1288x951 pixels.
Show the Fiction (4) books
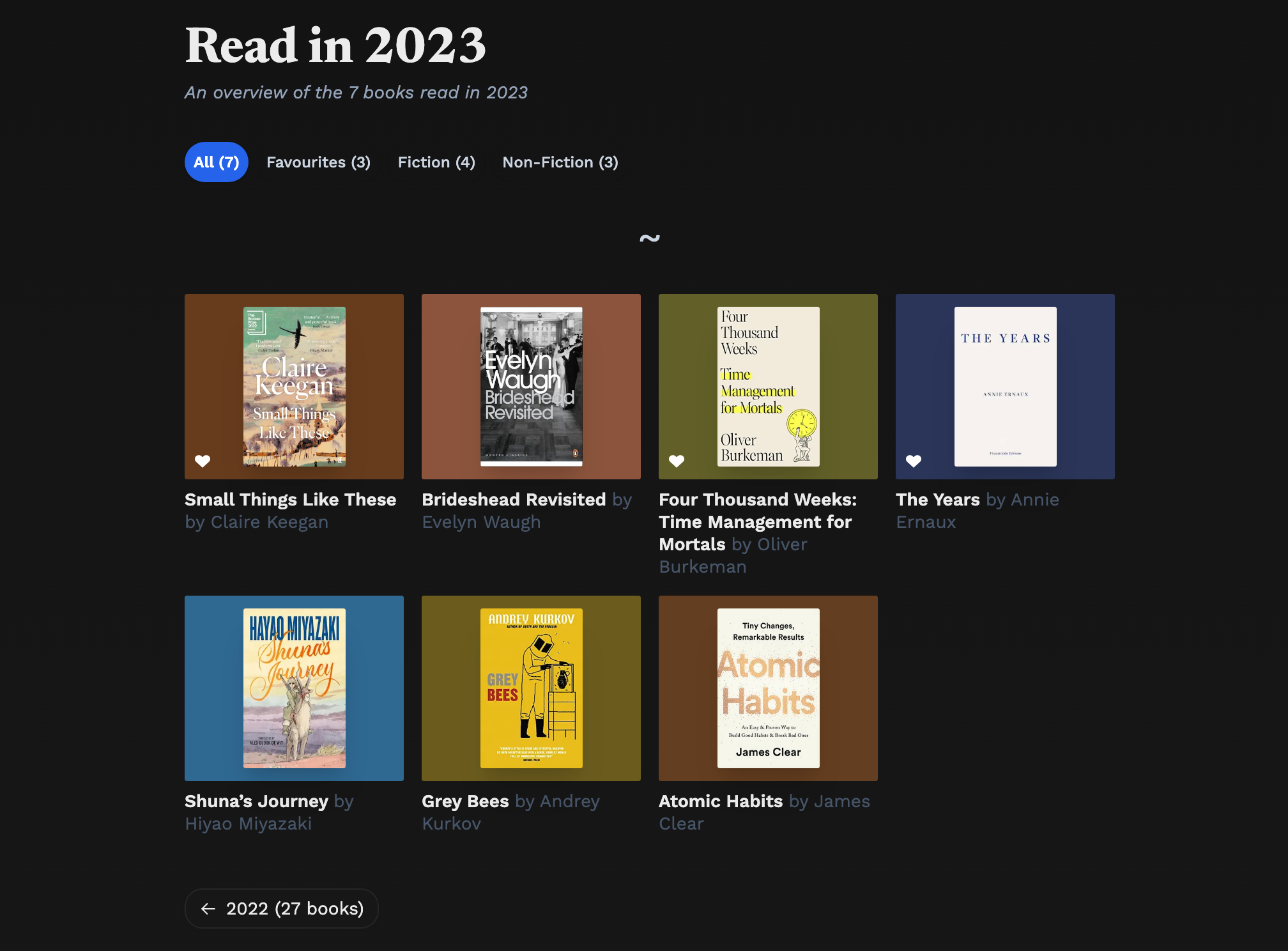coord(436,162)
